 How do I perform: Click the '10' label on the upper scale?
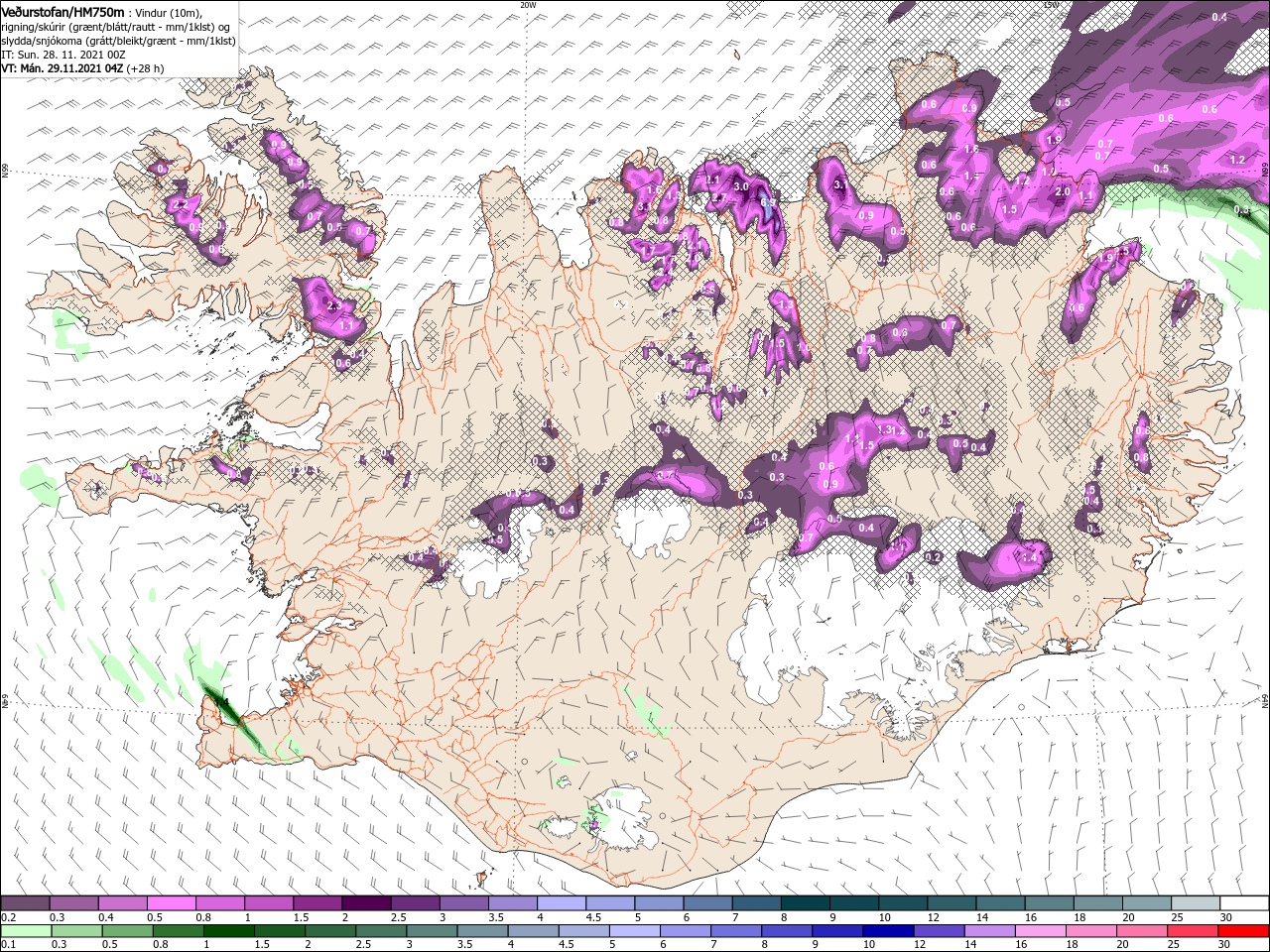(x=884, y=917)
